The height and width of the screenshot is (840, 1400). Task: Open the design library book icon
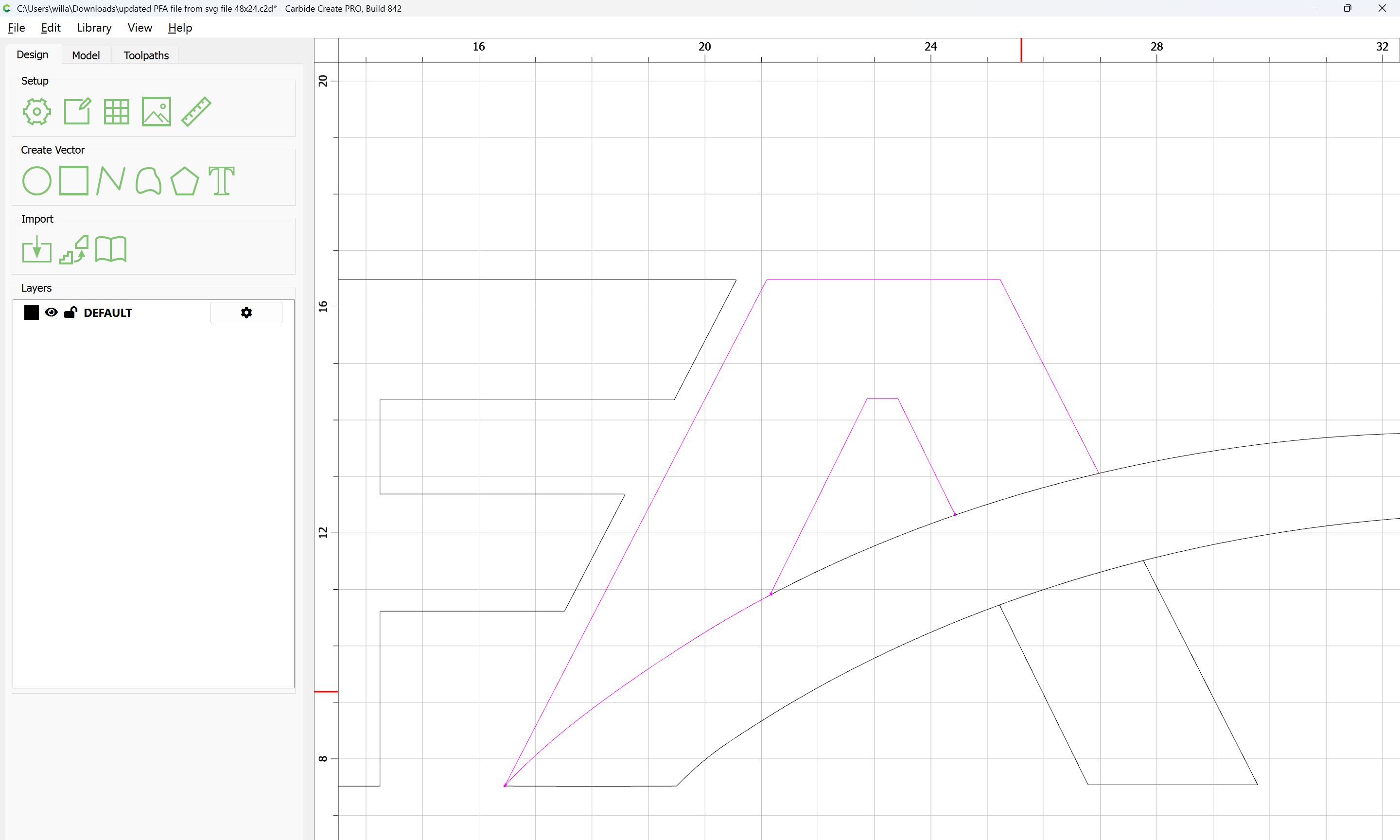111,250
